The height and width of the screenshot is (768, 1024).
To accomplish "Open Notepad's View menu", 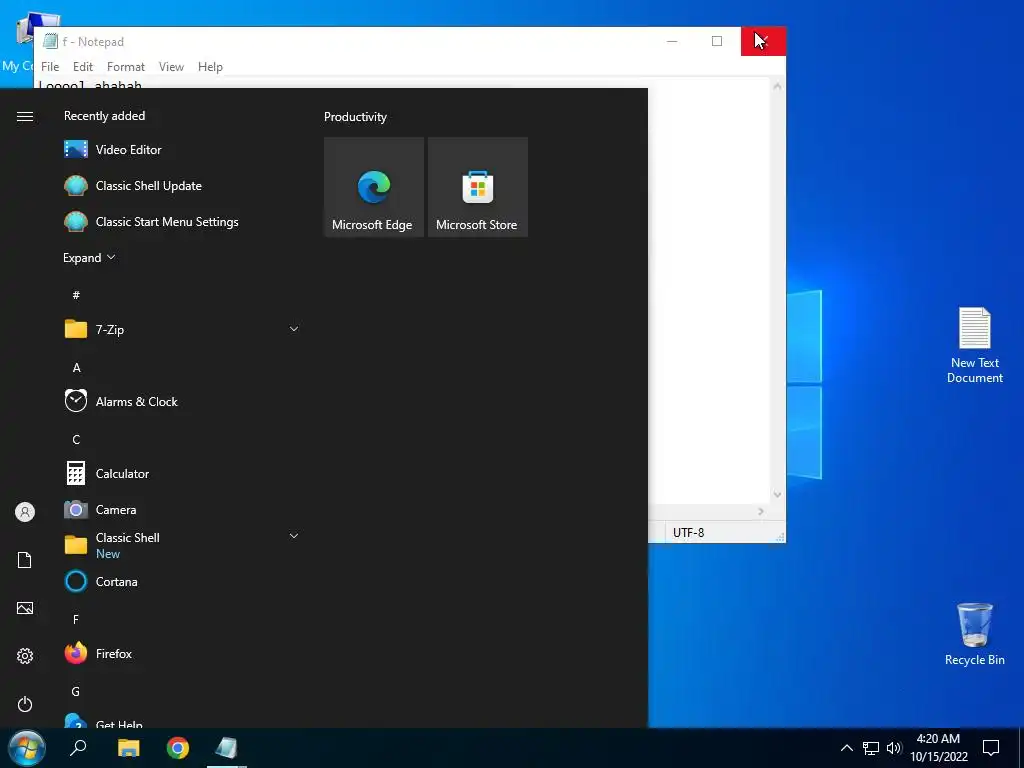I will click(x=171, y=67).
